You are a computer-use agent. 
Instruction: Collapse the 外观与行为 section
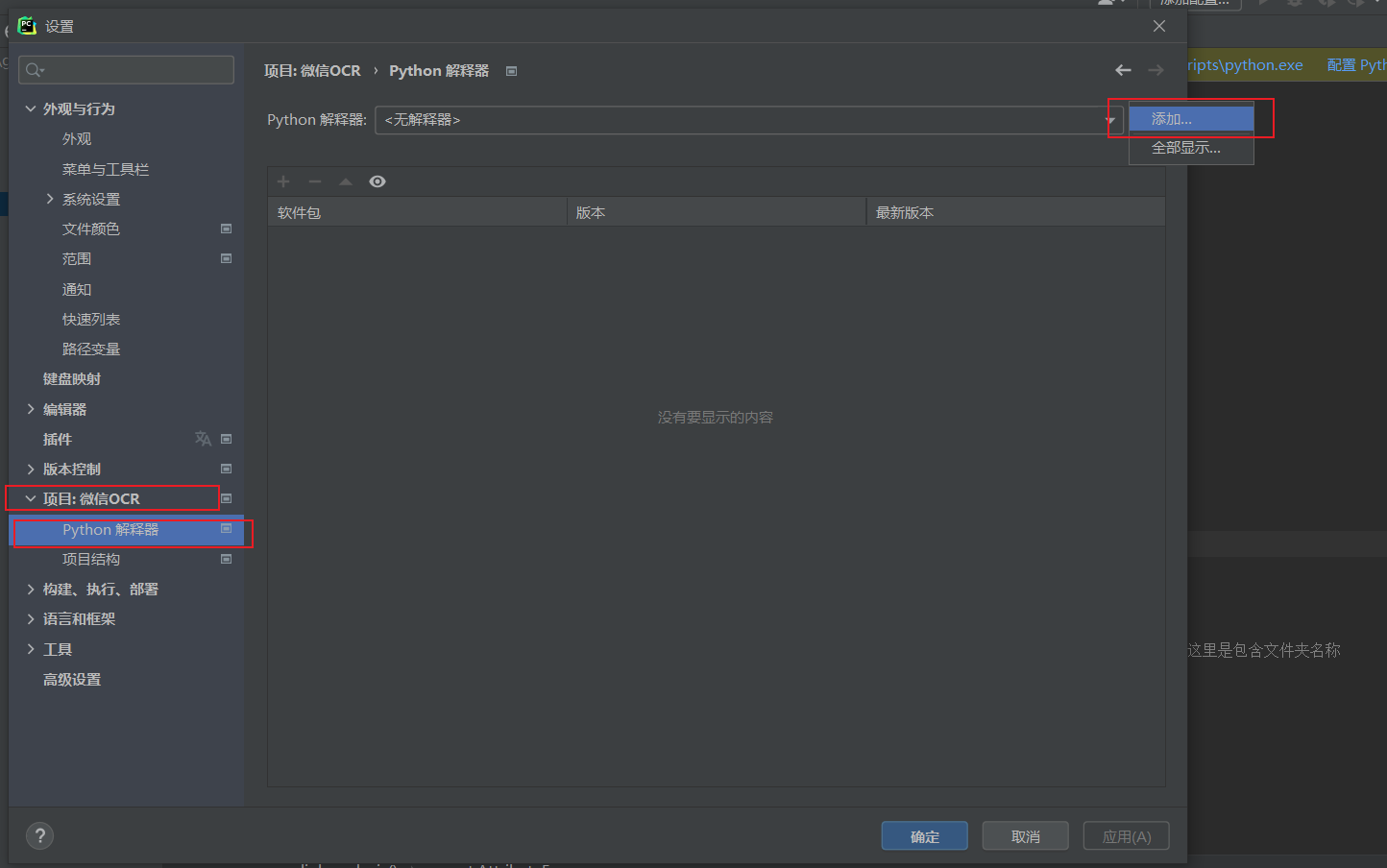point(31,108)
